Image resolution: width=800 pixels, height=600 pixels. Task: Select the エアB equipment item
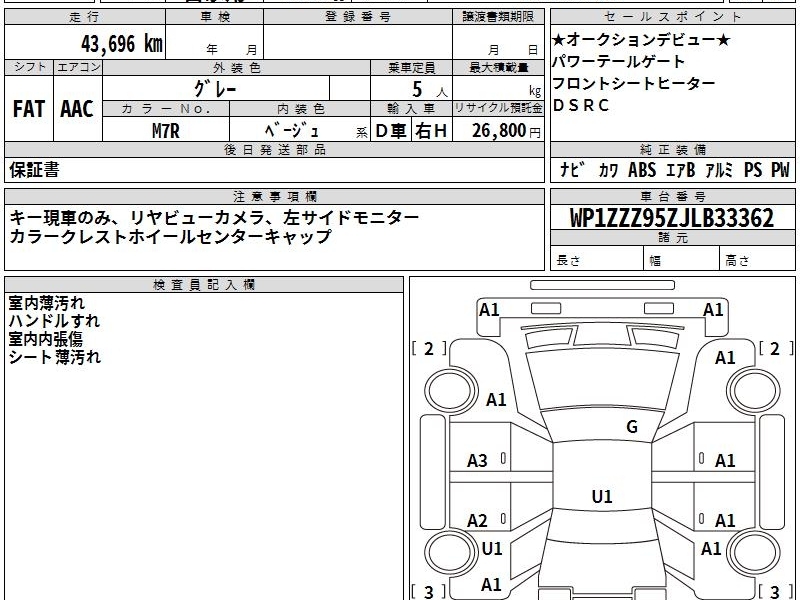coord(681,170)
